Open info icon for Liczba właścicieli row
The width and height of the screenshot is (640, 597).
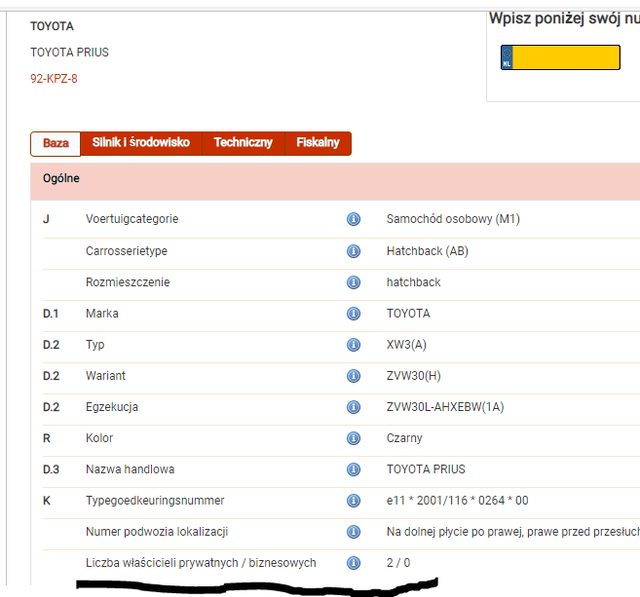point(353,563)
